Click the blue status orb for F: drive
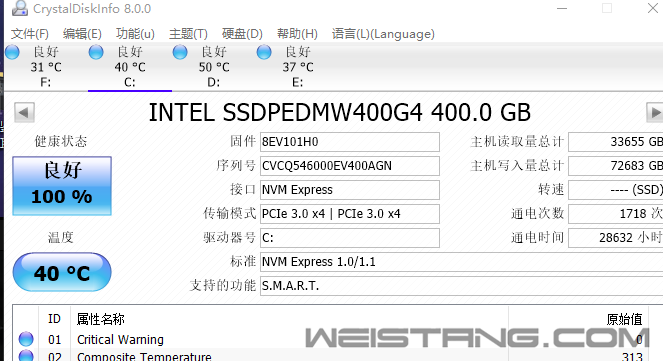The width and height of the screenshot is (663, 361). (x=12, y=52)
